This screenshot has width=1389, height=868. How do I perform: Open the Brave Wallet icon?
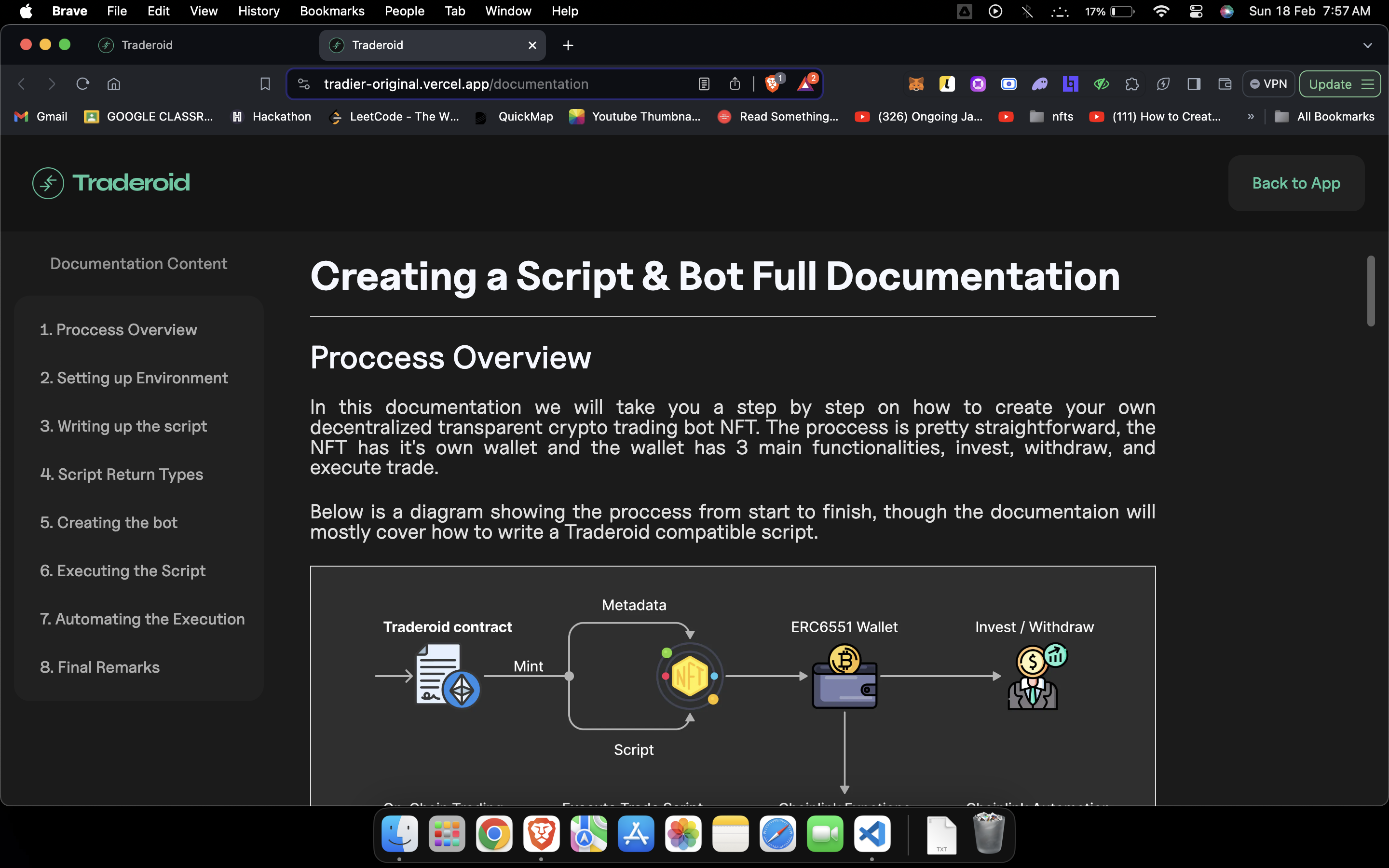tap(1225, 84)
